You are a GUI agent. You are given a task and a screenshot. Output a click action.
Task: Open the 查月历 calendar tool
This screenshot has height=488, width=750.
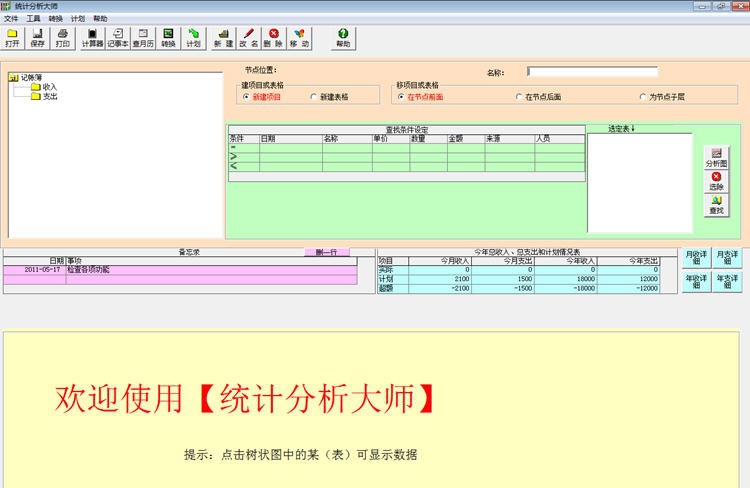point(143,38)
